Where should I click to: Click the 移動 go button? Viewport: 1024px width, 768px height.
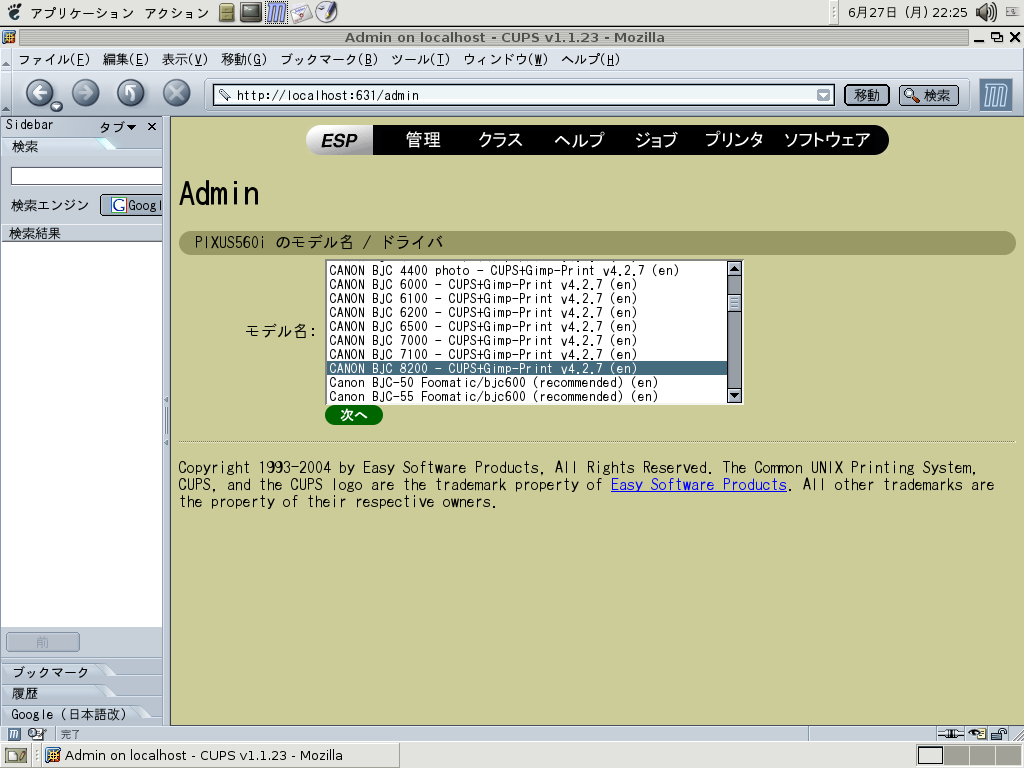867,95
